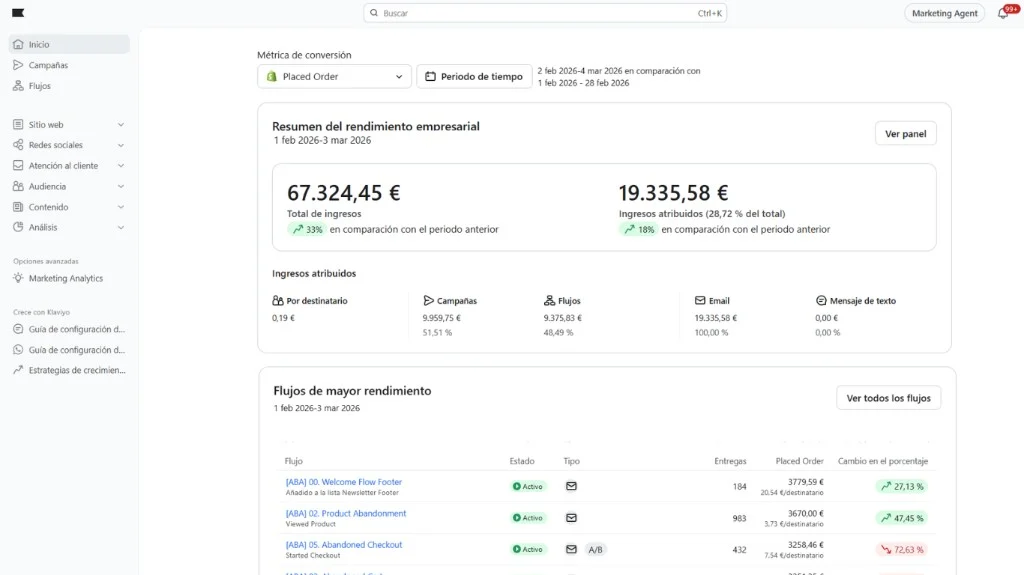Click email type icon in Product Abandonment row
Screen dimensions: 1024x575
(x=571, y=518)
